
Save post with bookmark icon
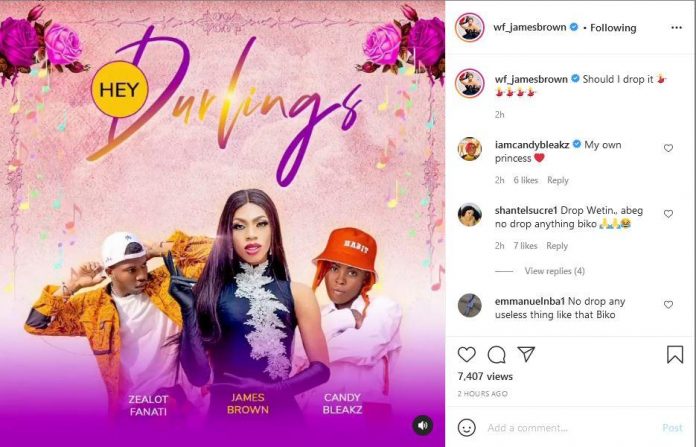click(x=675, y=354)
